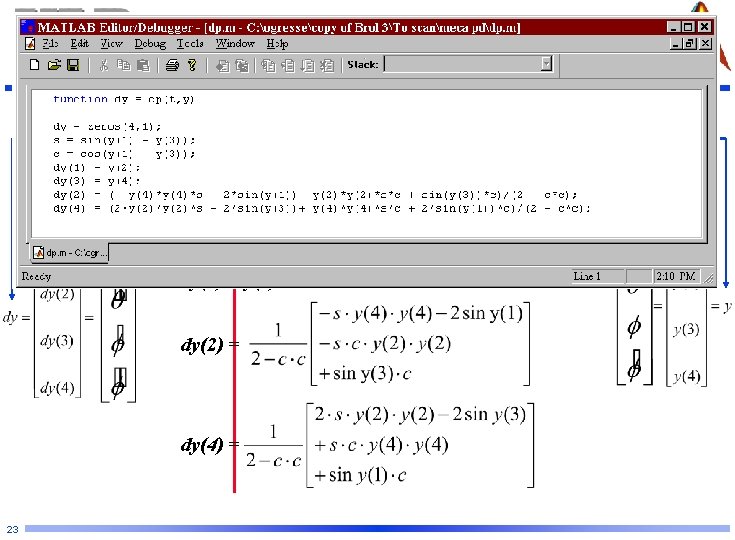Click the 'function dy = dp(t,y)' code line
Viewport: 735px width, 540px height.
pos(123,99)
